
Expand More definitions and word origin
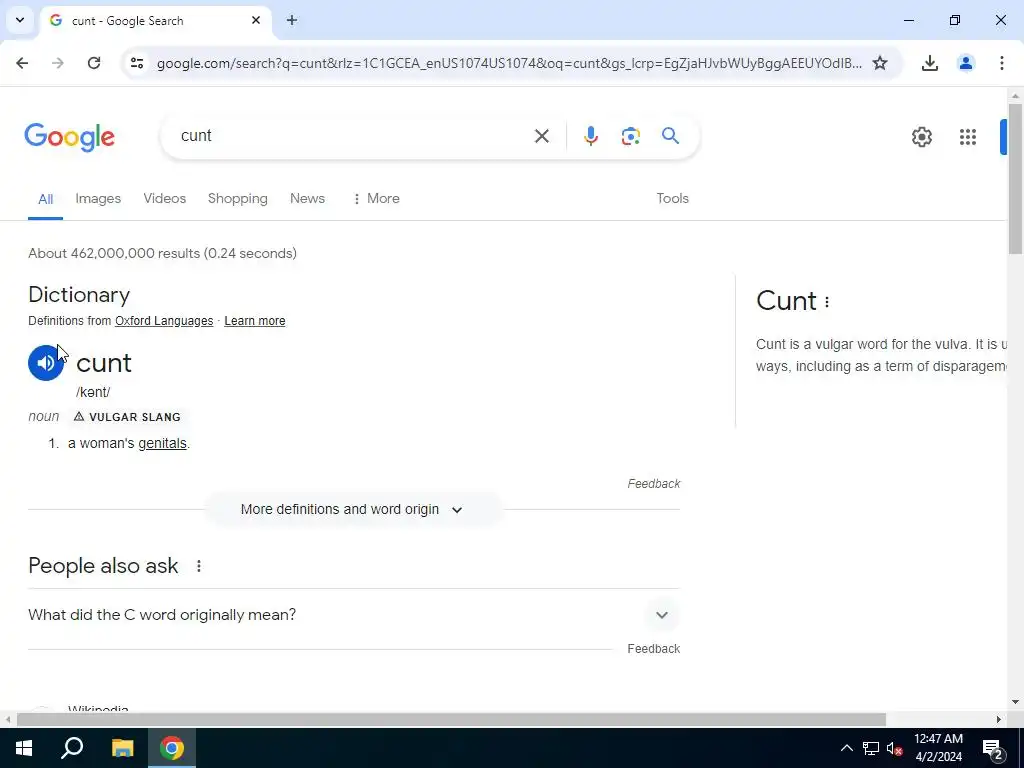click(x=353, y=509)
